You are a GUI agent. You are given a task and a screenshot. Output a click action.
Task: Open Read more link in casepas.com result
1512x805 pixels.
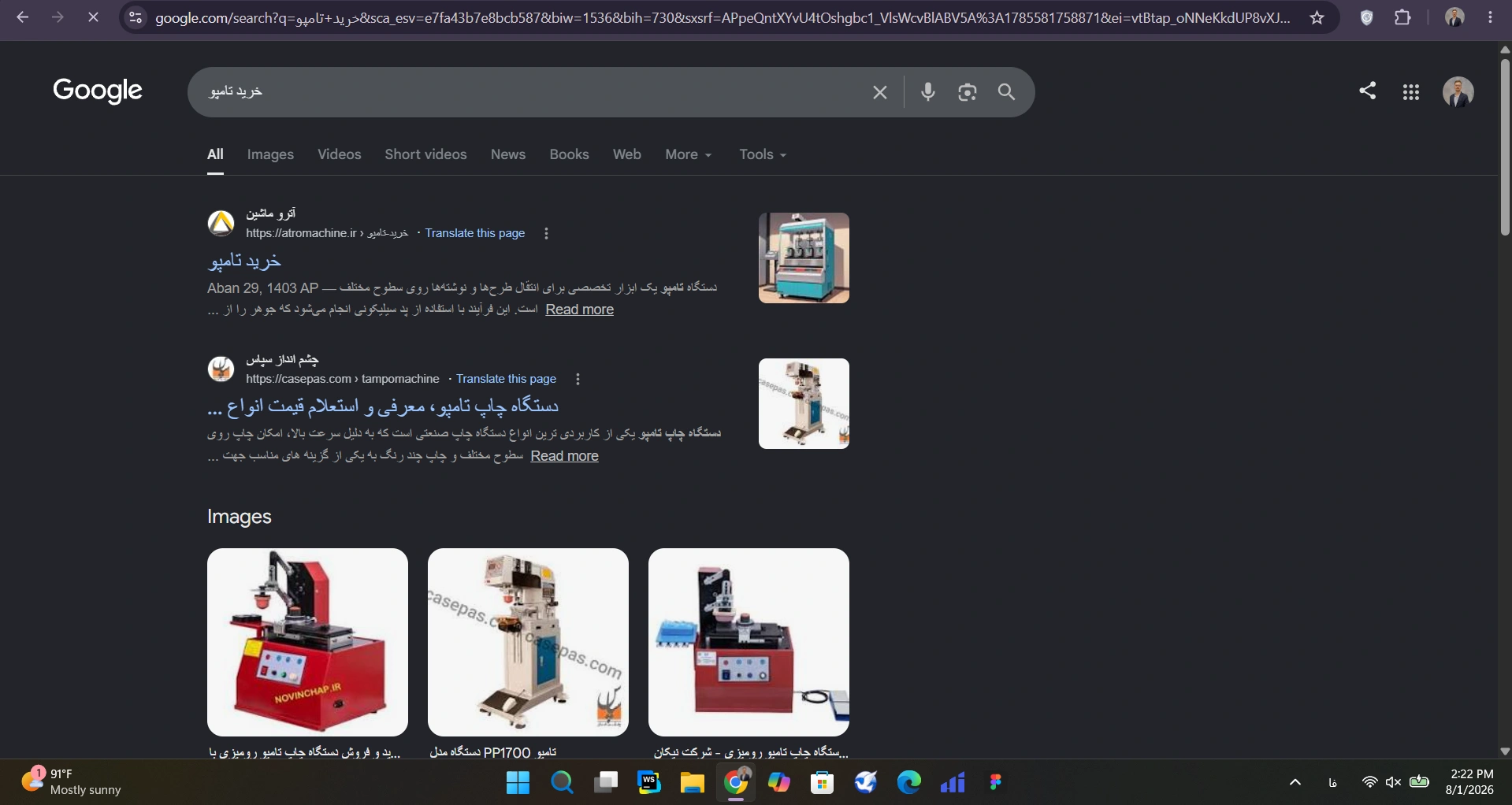click(x=564, y=456)
